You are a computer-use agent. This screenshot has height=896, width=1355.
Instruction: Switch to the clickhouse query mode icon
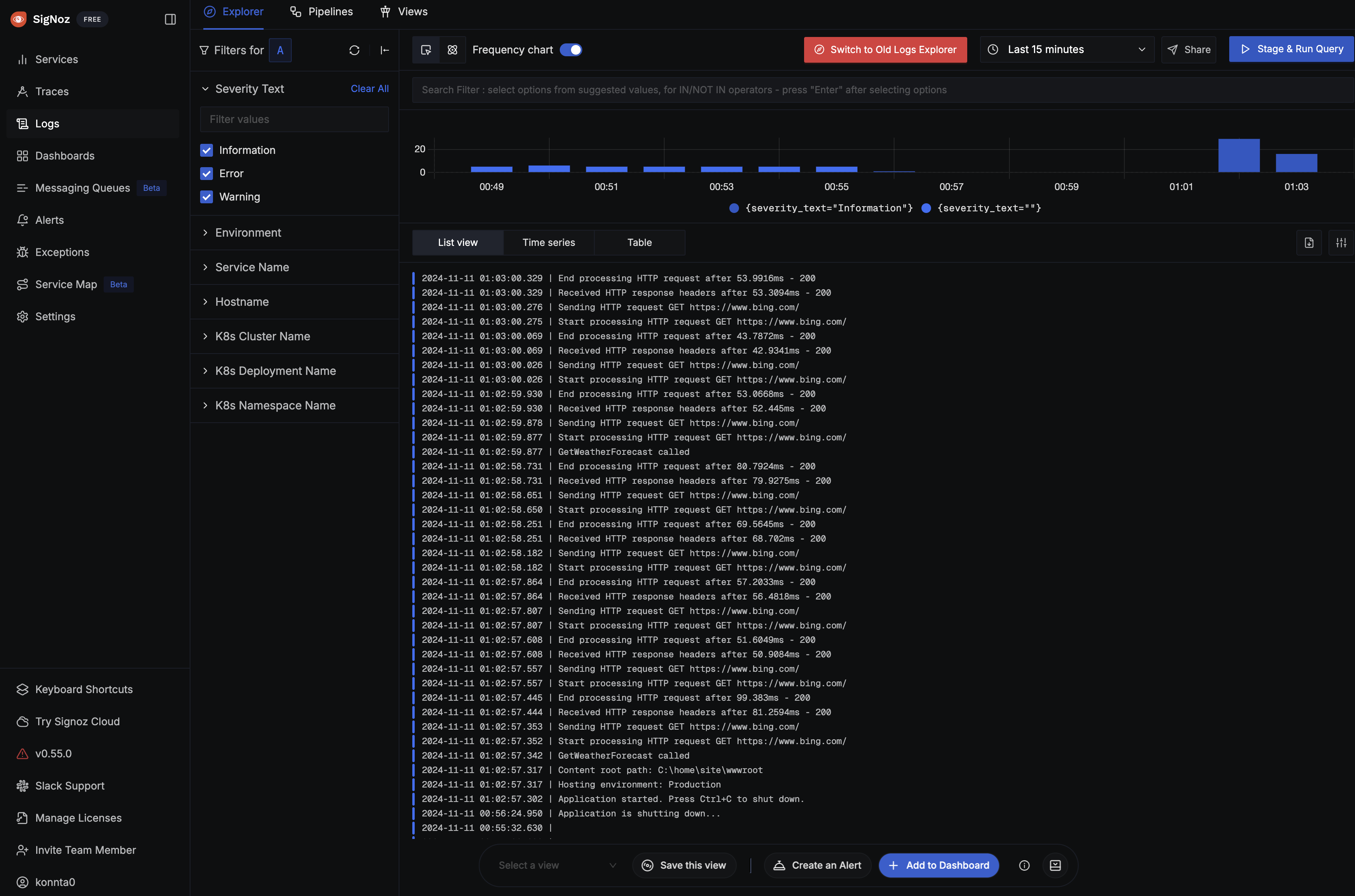452,50
